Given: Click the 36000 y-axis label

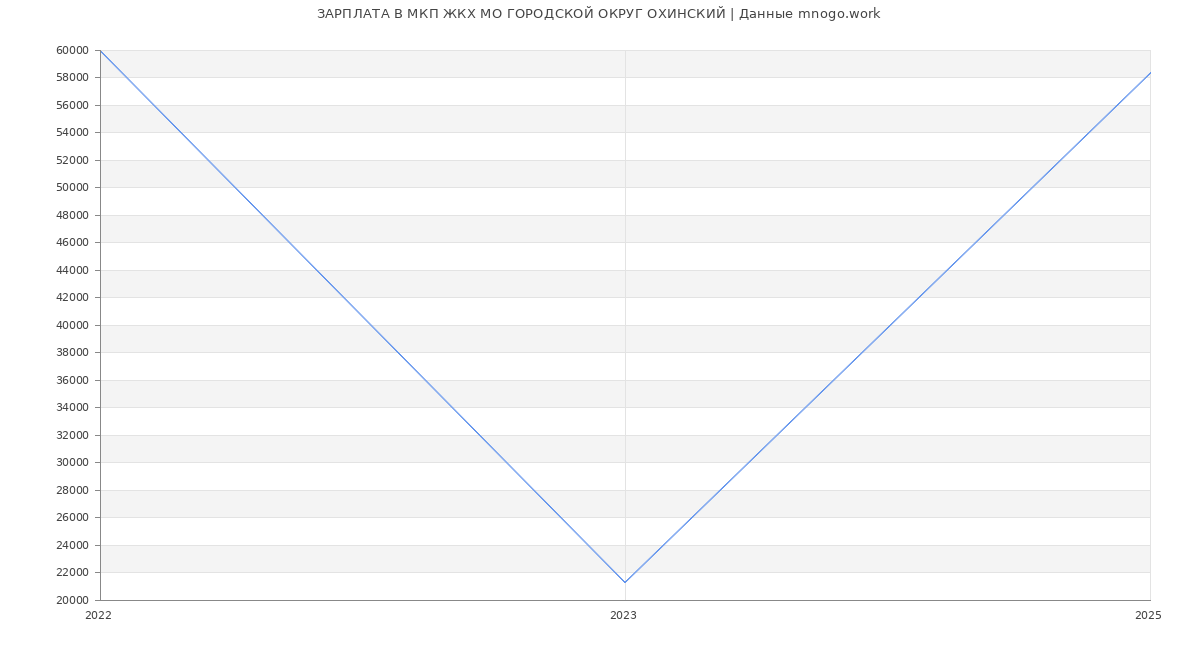Looking at the screenshot, I should [73, 380].
